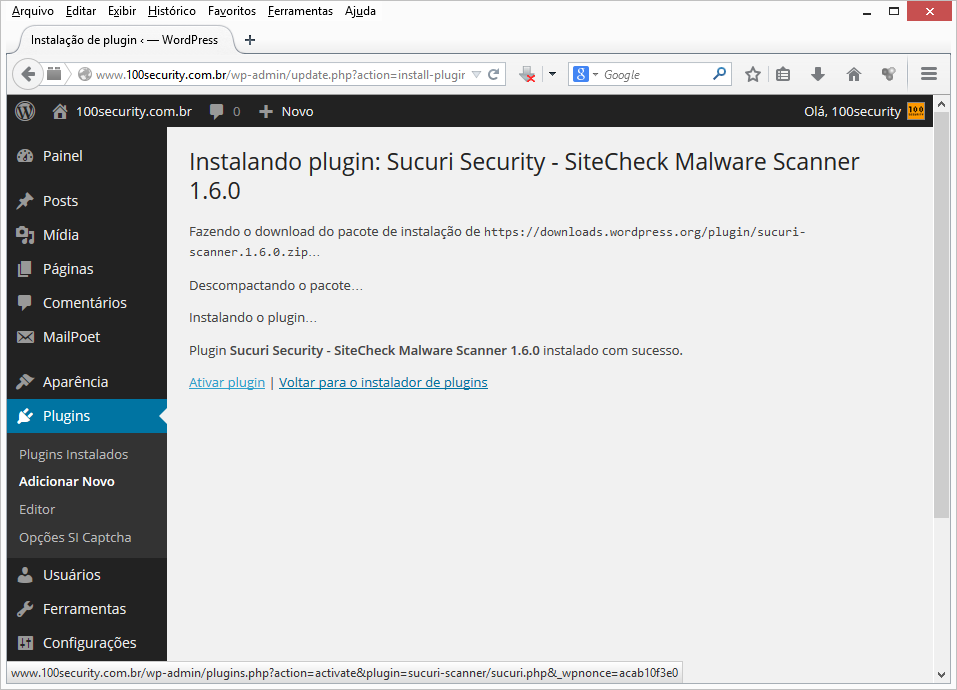957x690 pixels.
Task: Click the scrollbar up arrow
Action: pyautogui.click(x=941, y=104)
